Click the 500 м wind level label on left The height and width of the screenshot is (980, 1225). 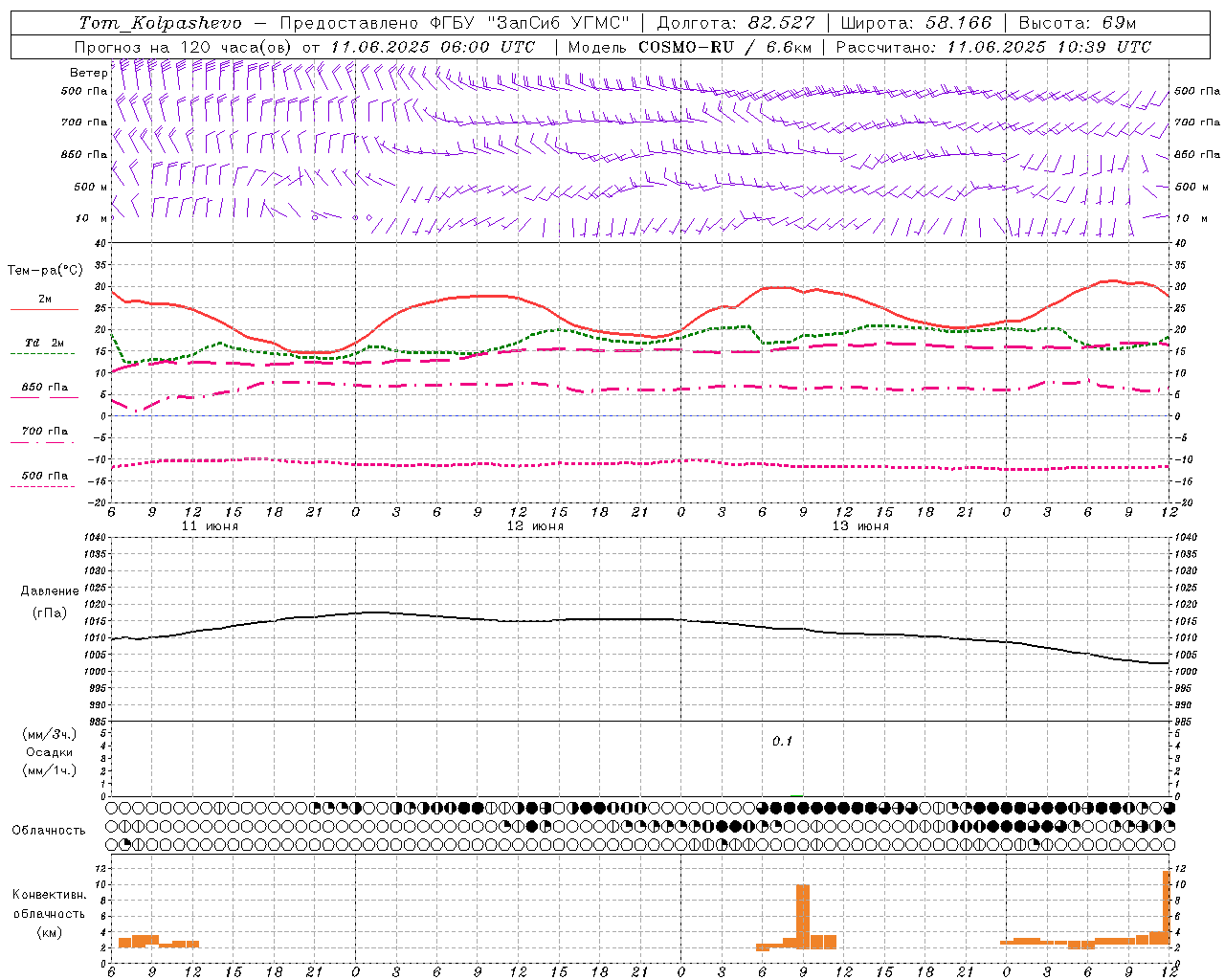(x=91, y=187)
